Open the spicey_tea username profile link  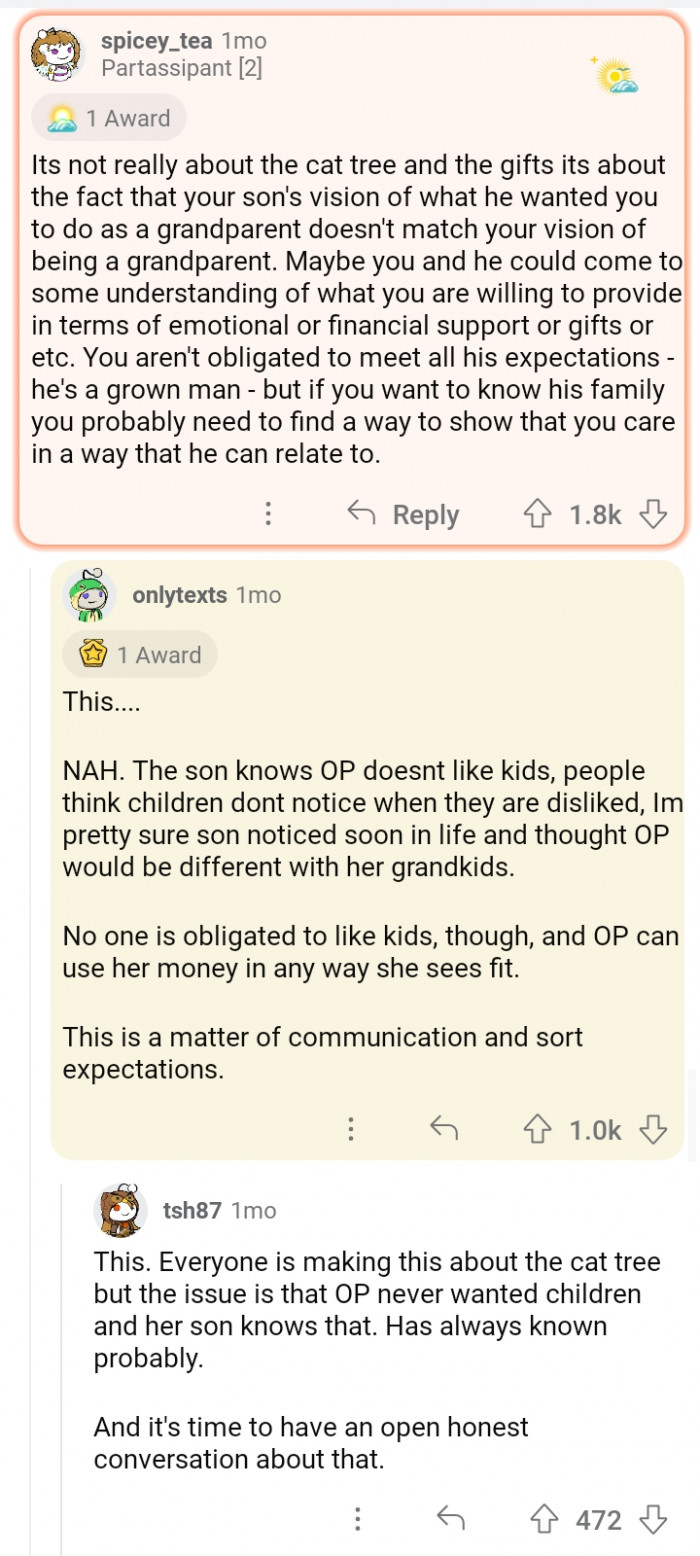click(157, 42)
